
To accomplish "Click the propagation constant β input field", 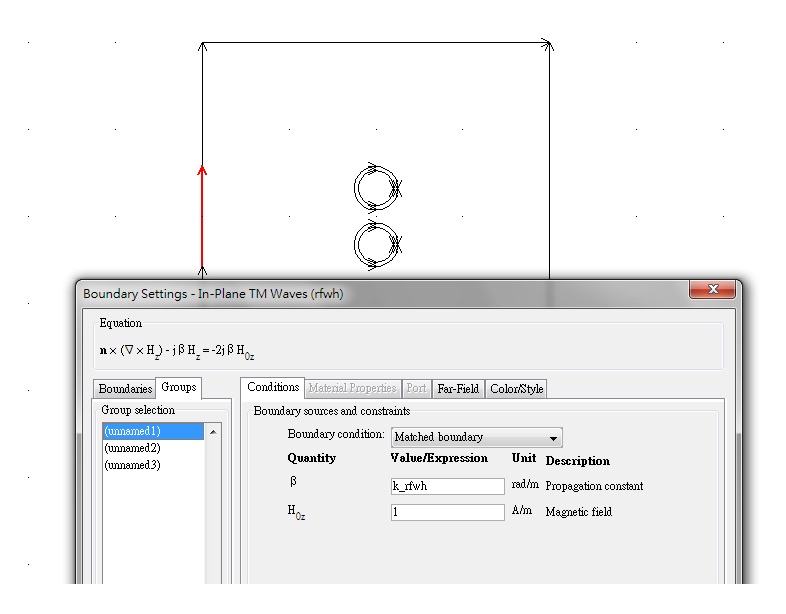I will click(447, 486).
